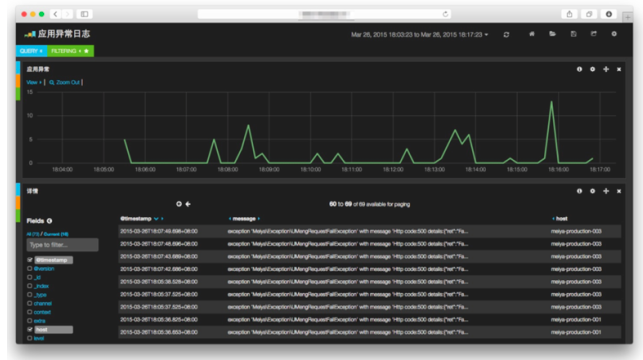643x360 pixels.
Task: Show info for the histogram panel
Action: (579, 69)
